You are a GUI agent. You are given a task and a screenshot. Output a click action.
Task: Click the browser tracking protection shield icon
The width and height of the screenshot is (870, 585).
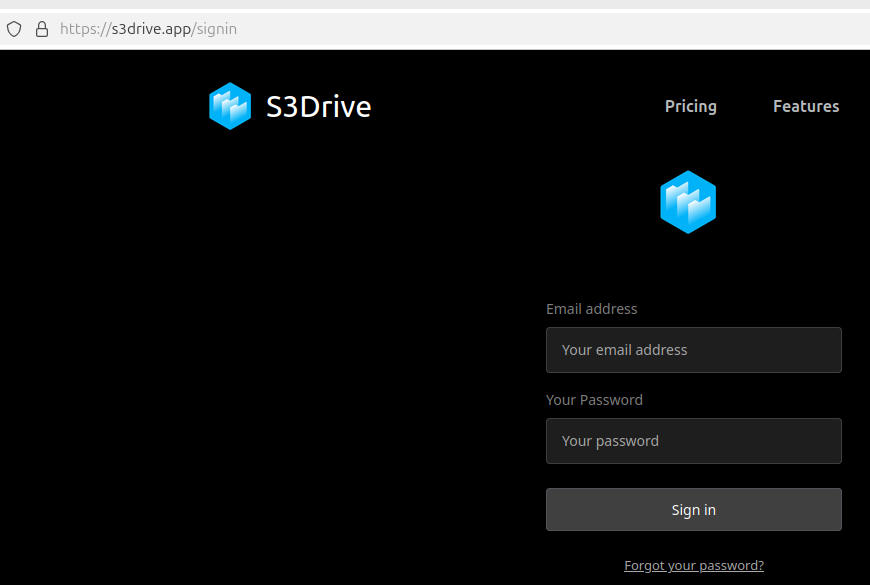pos(14,29)
